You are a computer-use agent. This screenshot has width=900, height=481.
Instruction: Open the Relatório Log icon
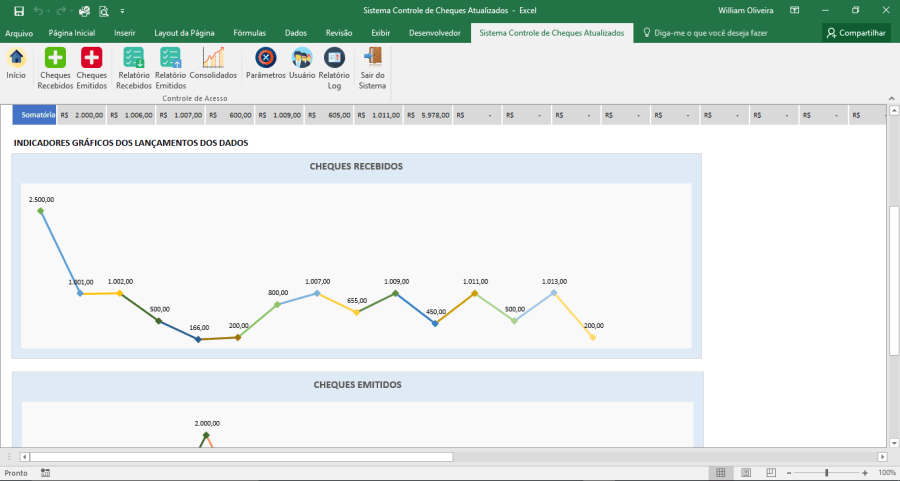click(334, 57)
